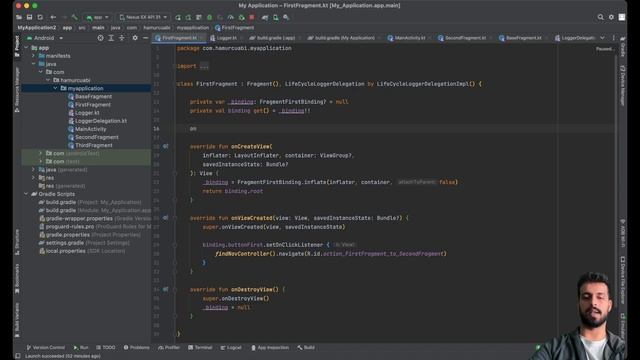
Task: Expand the res folder
Action: 33,178
